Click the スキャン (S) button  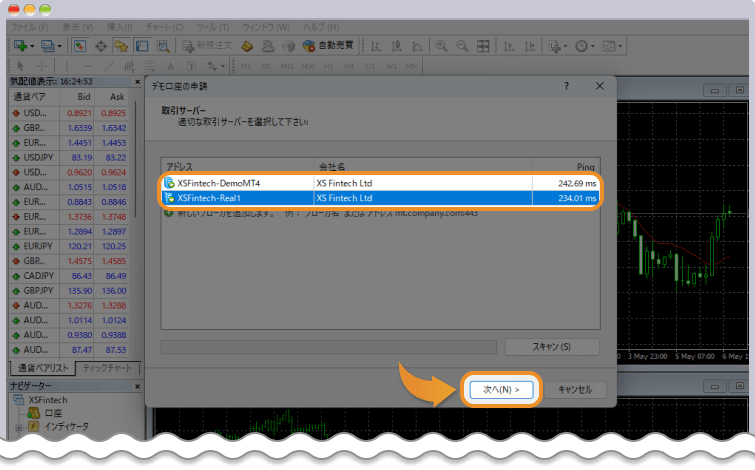[552, 347]
